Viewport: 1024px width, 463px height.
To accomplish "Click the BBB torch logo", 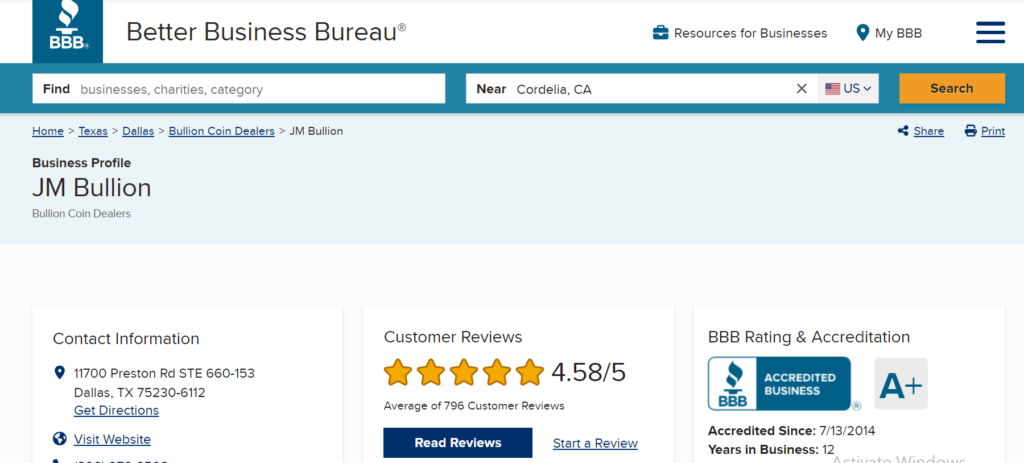I will [67, 31].
